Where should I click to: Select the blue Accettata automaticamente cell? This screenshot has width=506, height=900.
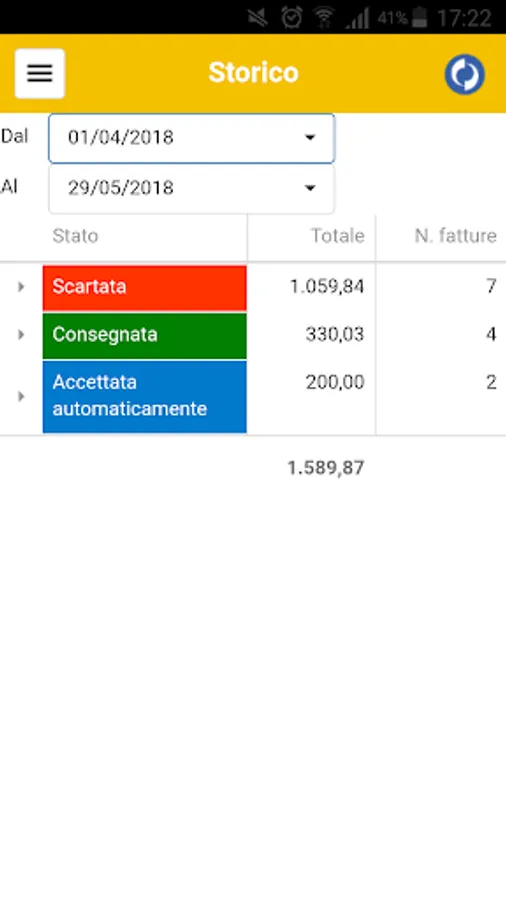[145, 397]
